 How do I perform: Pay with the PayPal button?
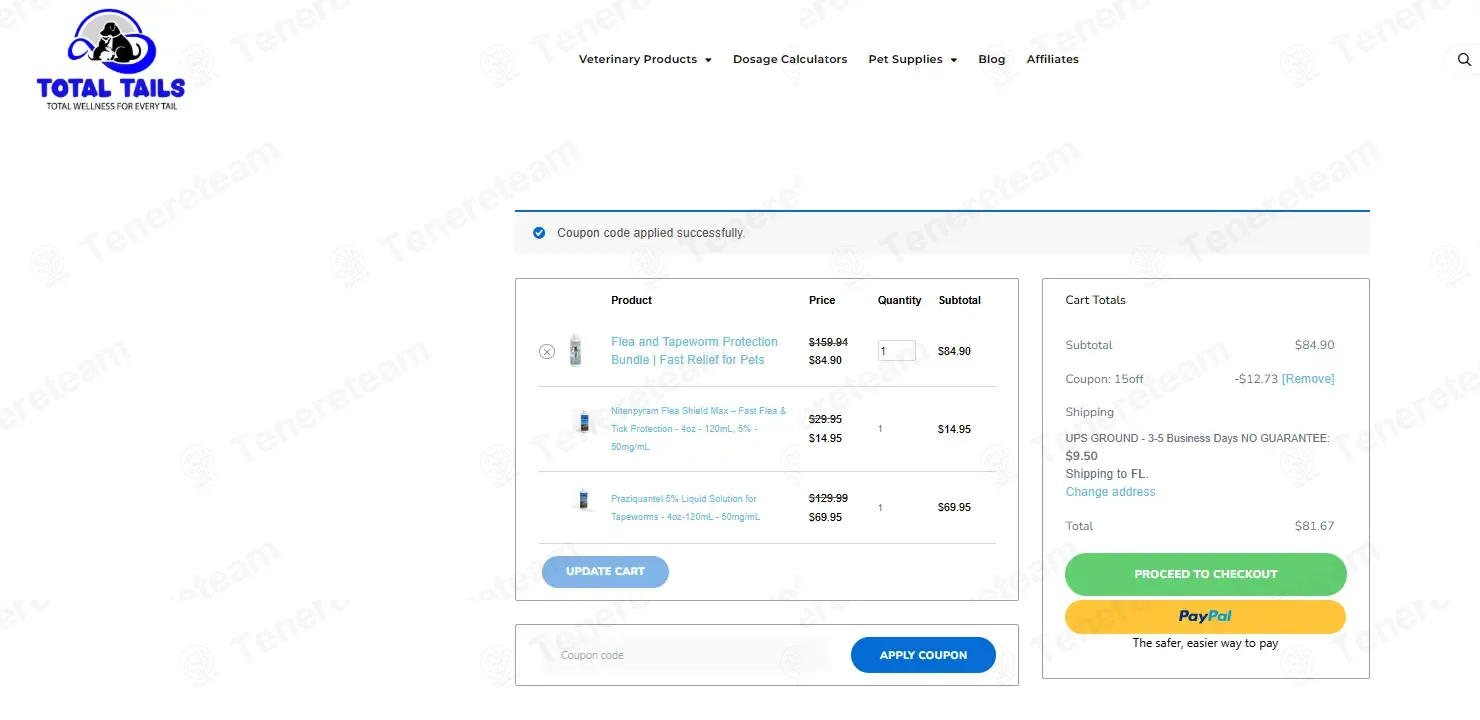[x=1206, y=617]
